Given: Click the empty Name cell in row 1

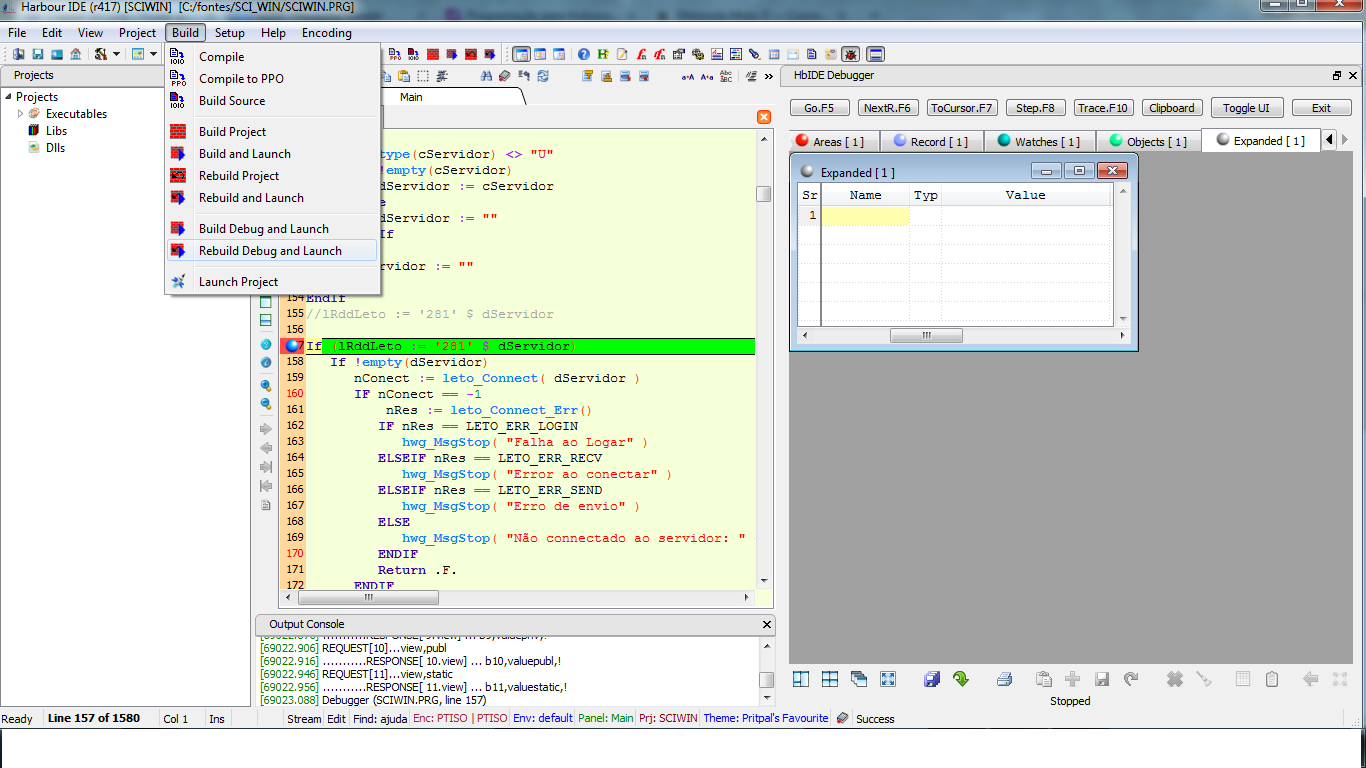Looking at the screenshot, I should click(x=865, y=216).
